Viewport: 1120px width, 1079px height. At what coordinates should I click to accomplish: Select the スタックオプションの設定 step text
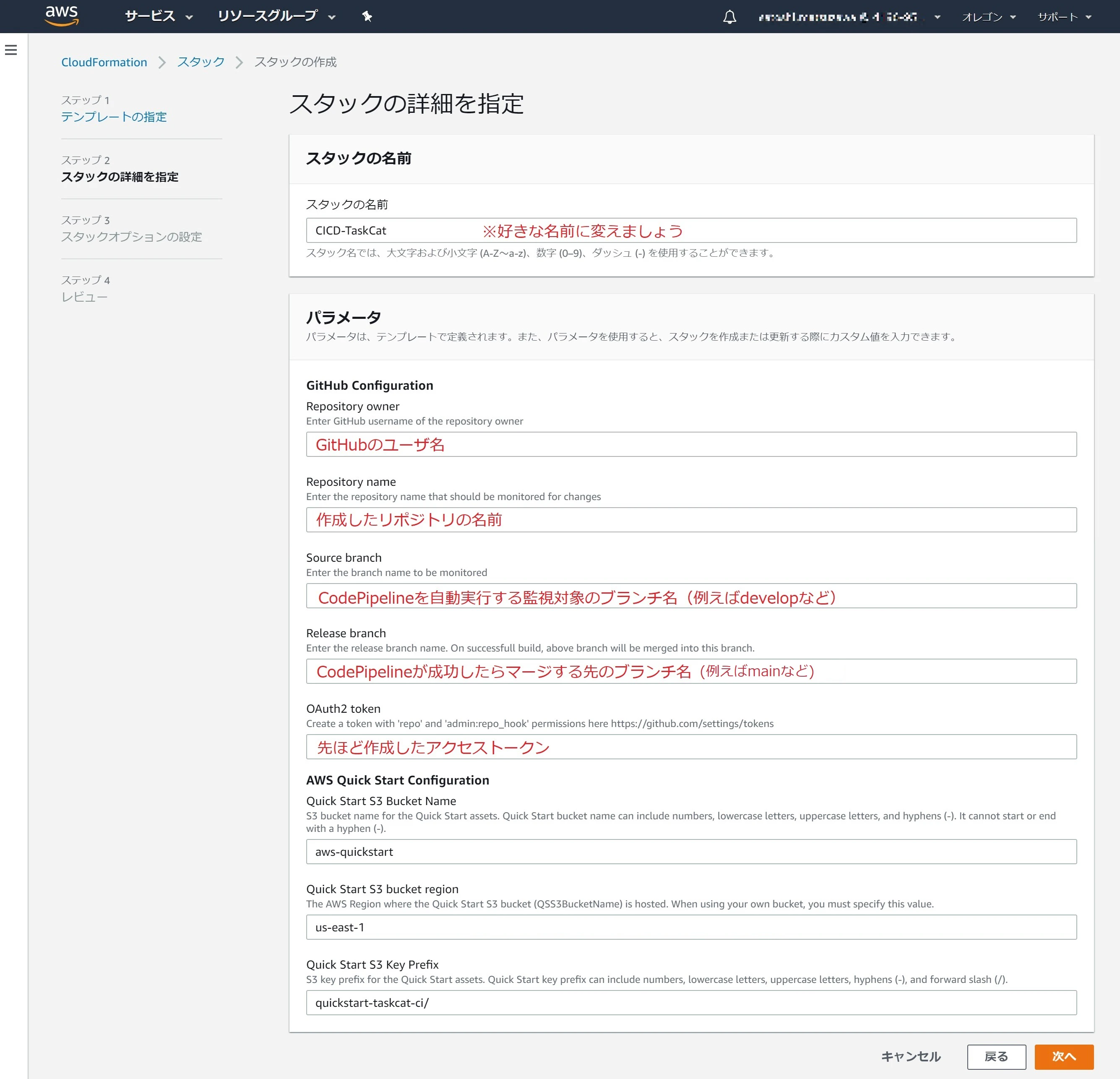coord(131,237)
